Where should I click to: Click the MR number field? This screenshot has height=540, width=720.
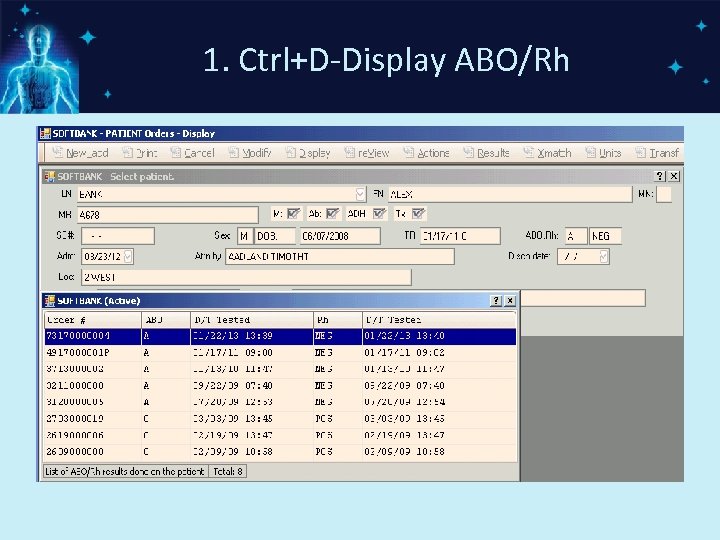tap(168, 215)
